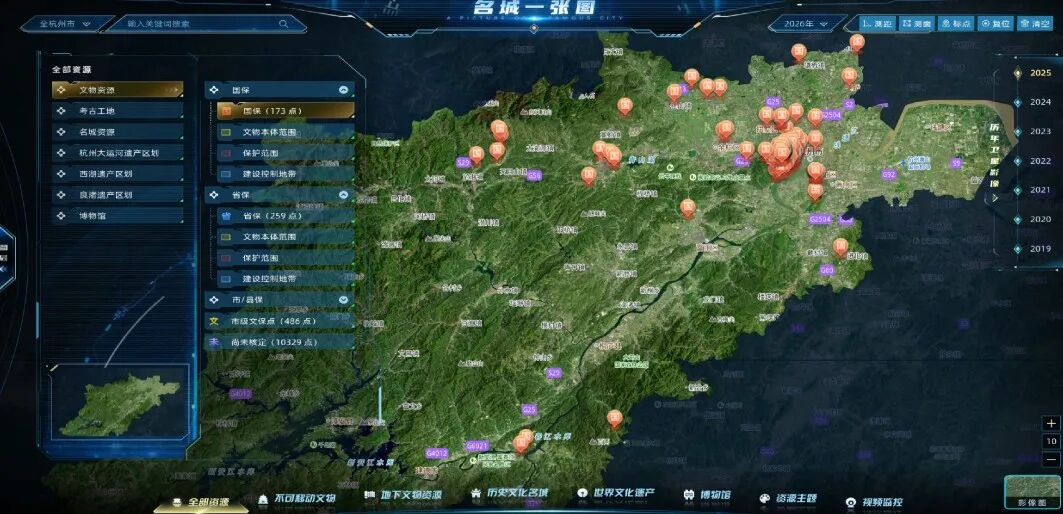Click the purple S25 highway badge

pyautogui.click(x=555, y=373)
